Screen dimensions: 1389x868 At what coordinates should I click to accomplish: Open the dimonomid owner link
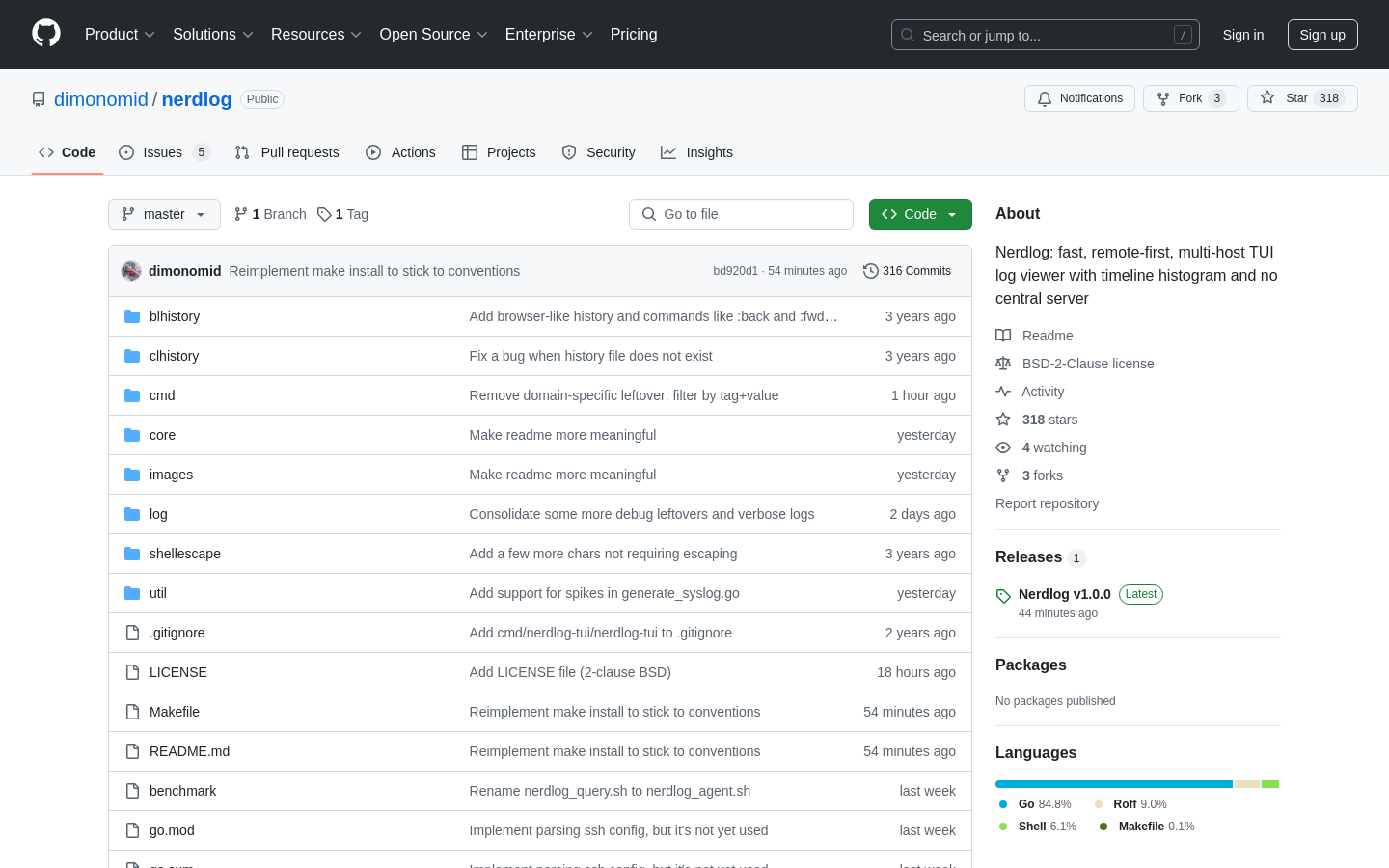(x=101, y=99)
